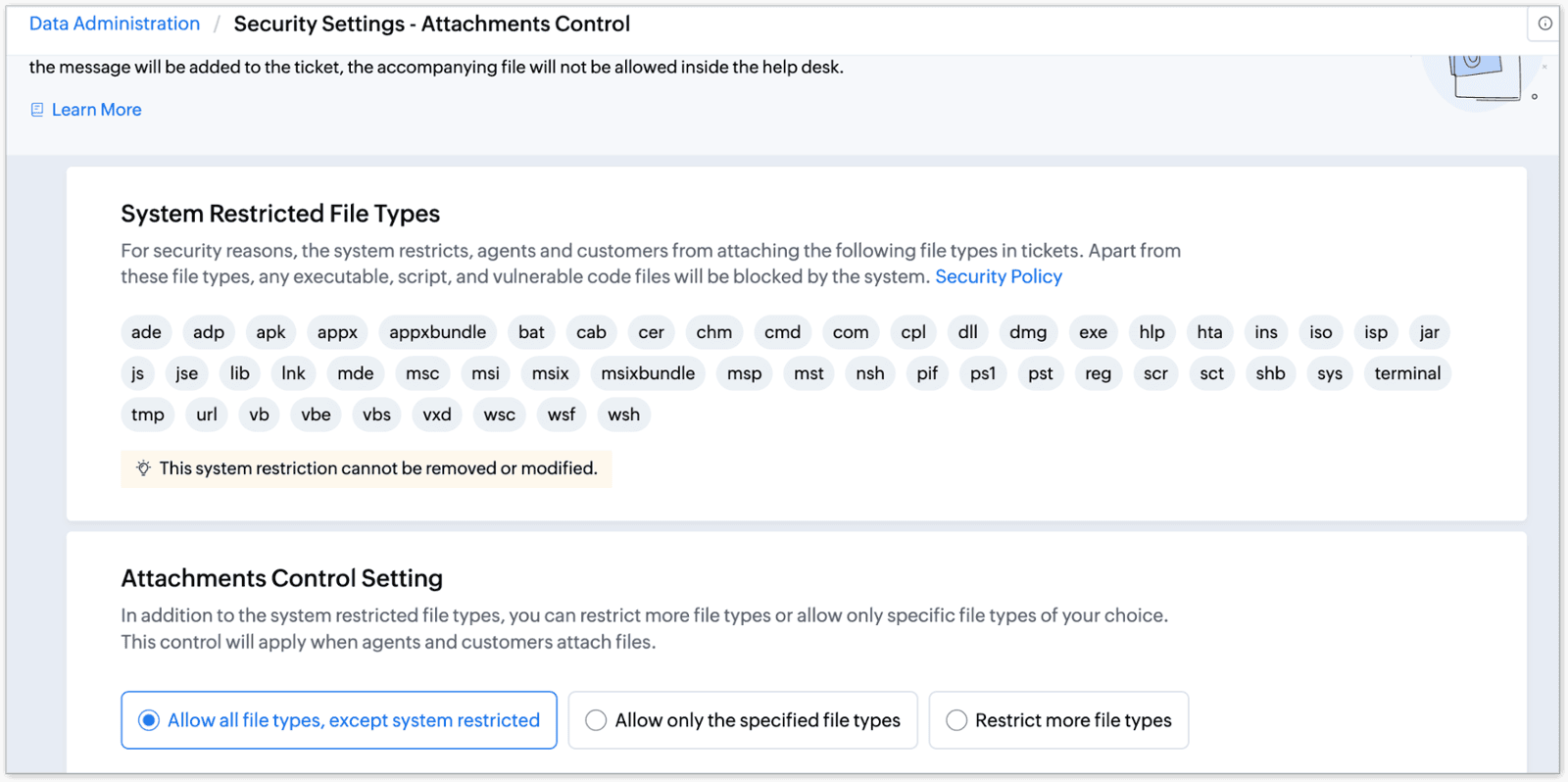Click the dmg file type tag
Screen dimensions: 1568x782
click(x=1028, y=332)
